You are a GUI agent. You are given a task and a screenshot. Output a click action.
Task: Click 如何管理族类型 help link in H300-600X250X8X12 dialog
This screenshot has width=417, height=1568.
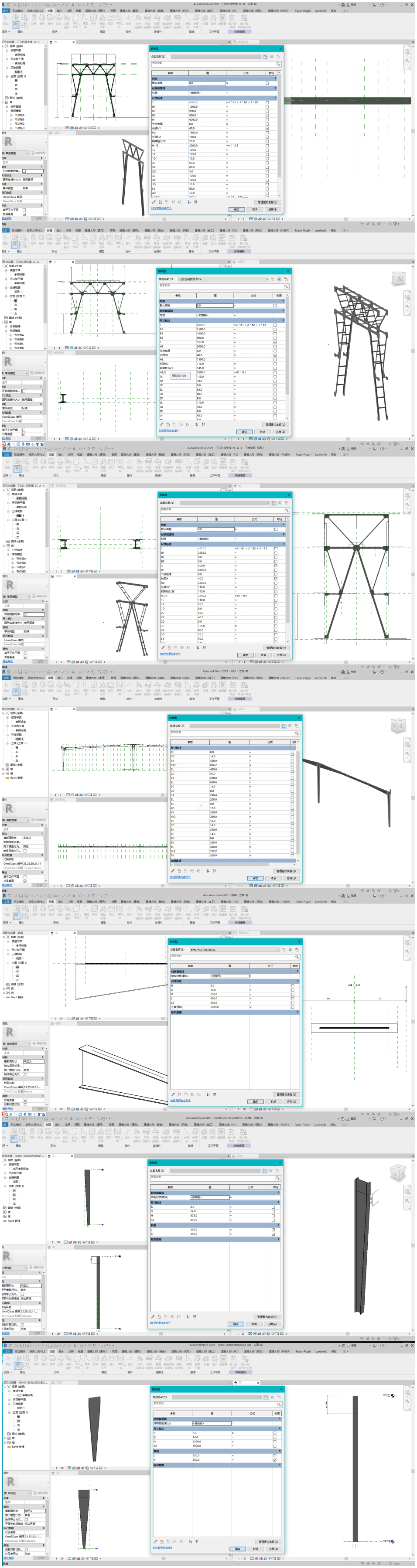click(180, 1100)
